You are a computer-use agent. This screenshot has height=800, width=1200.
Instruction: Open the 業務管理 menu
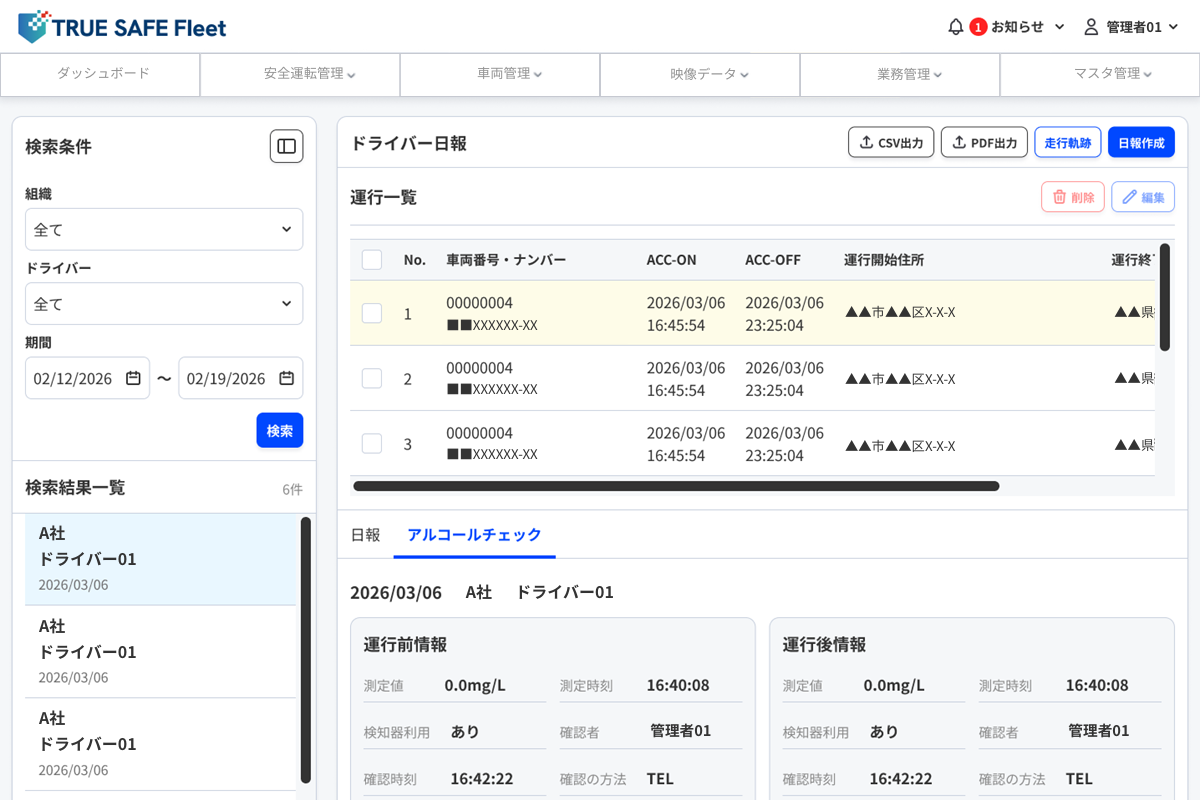900,74
